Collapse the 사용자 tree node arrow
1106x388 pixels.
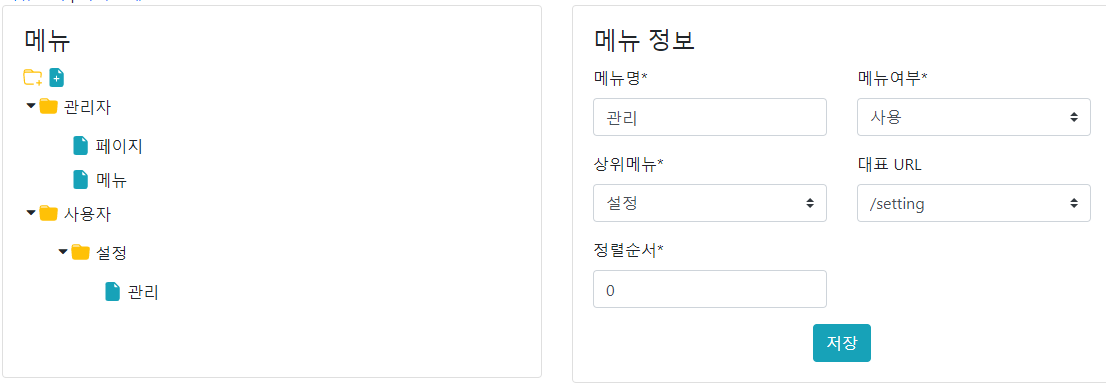(31, 212)
